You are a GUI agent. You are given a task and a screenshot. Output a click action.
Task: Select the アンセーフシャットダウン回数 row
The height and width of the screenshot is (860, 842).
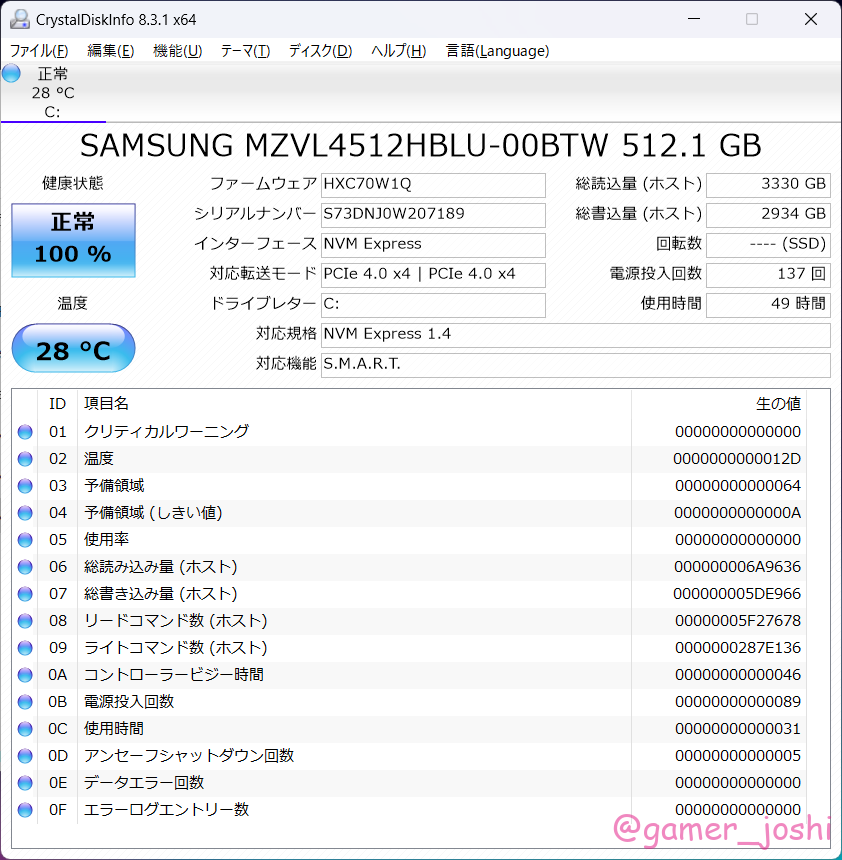409,755
